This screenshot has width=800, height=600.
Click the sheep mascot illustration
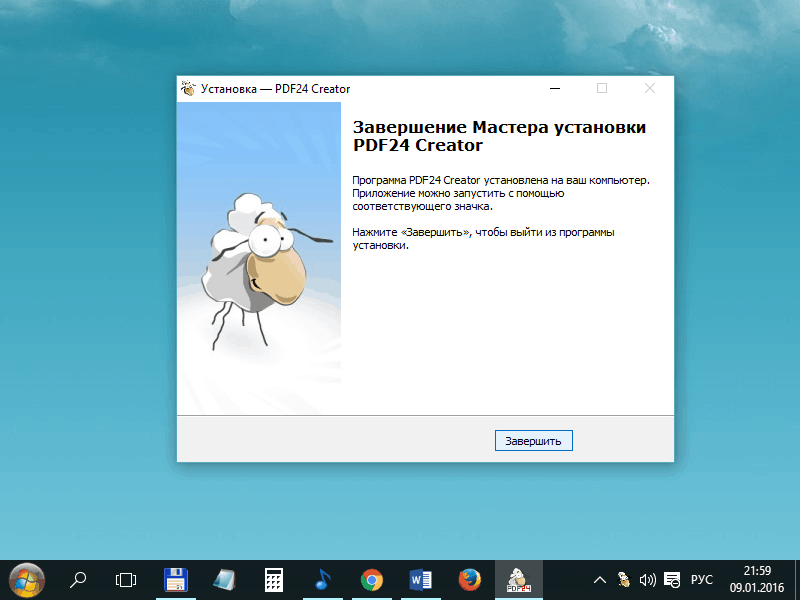coord(265,269)
